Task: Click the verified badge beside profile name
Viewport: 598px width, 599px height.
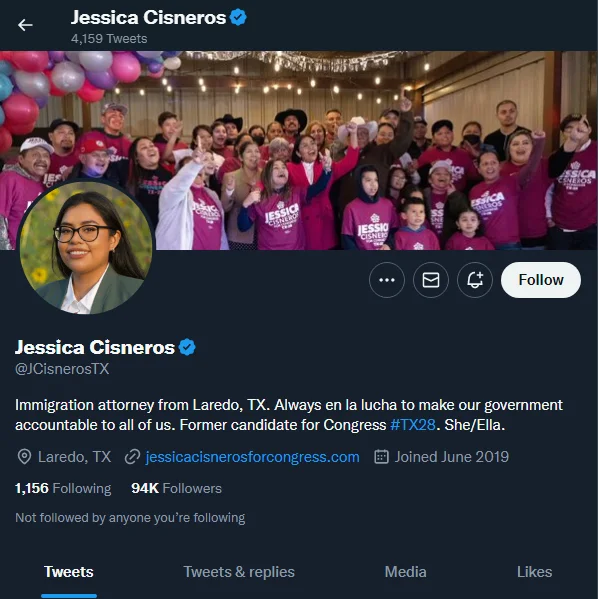Action: coord(187,347)
